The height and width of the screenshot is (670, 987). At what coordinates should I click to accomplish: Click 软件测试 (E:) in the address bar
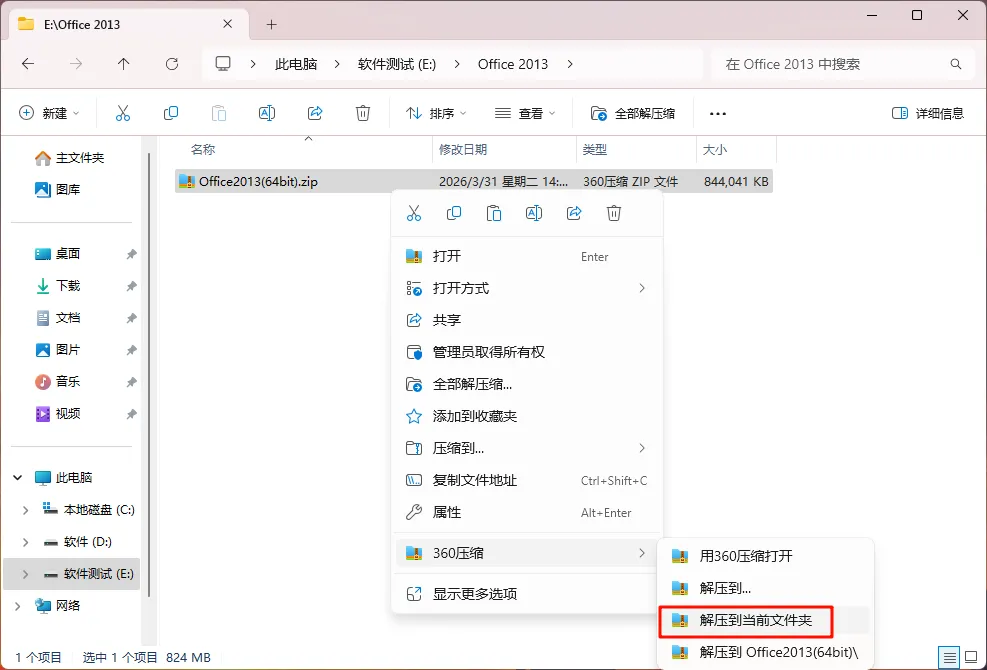(397, 64)
